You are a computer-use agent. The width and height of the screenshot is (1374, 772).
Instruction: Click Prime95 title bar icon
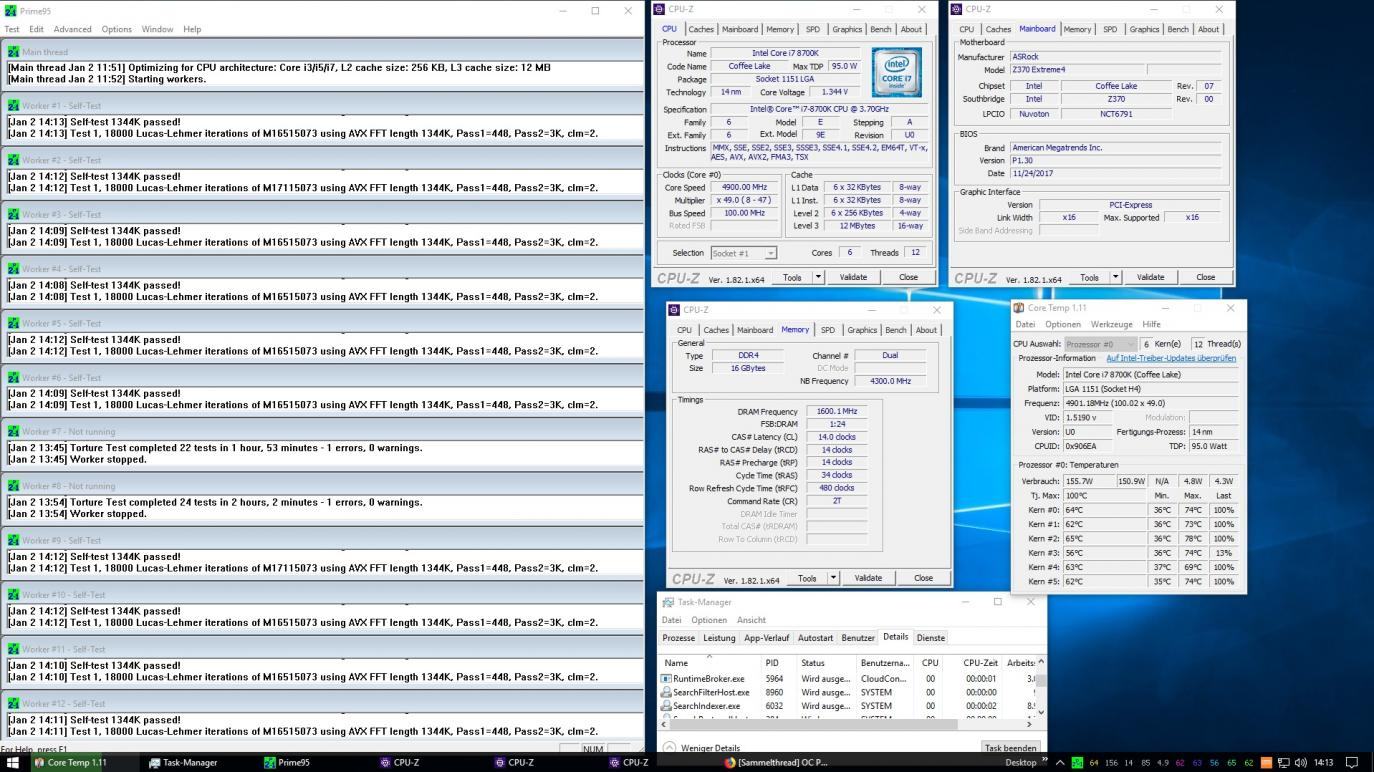pyautogui.click(x=10, y=11)
